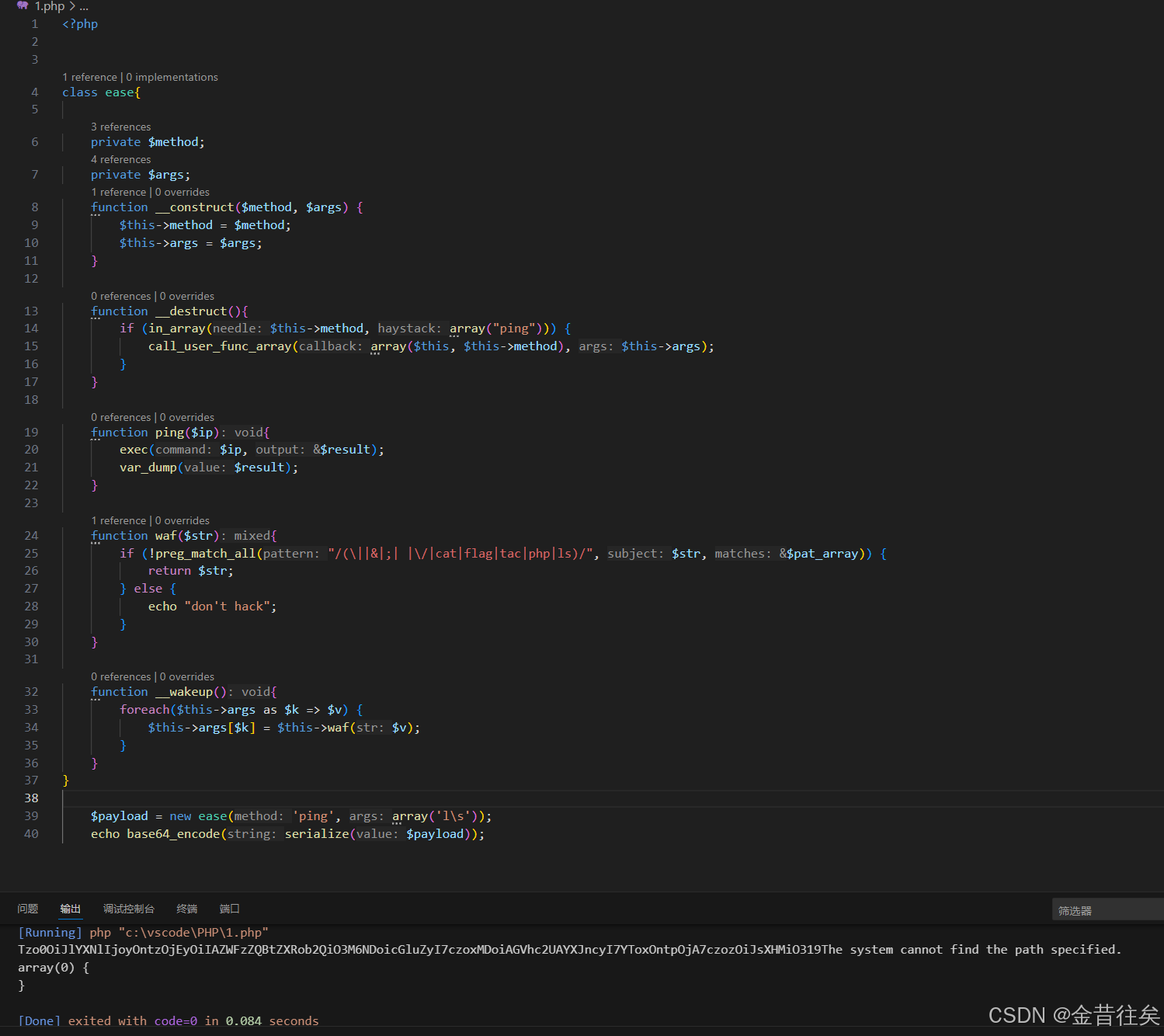Click "1 reference | 0 implementations" above class ease
Viewport: 1164px width, 1036px height.
[140, 77]
